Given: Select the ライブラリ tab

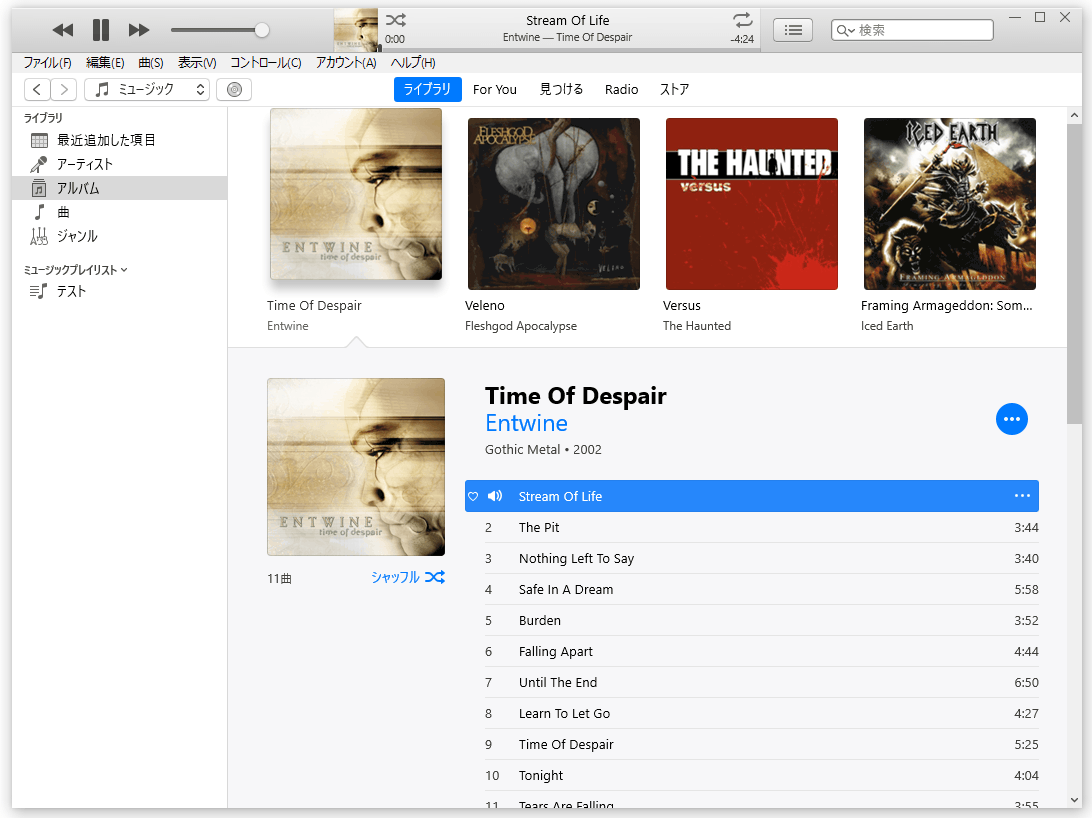Looking at the screenshot, I should click(428, 89).
